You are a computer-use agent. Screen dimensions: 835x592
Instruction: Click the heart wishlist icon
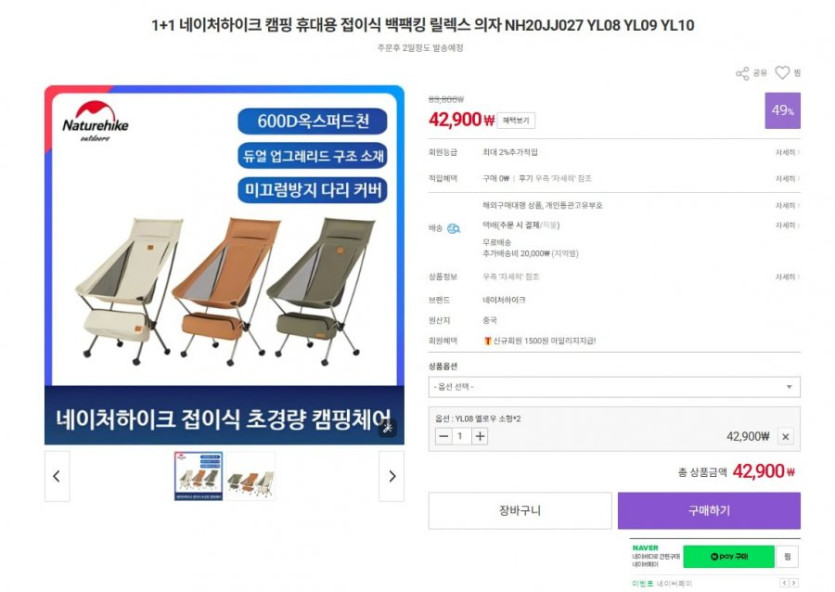(782, 72)
